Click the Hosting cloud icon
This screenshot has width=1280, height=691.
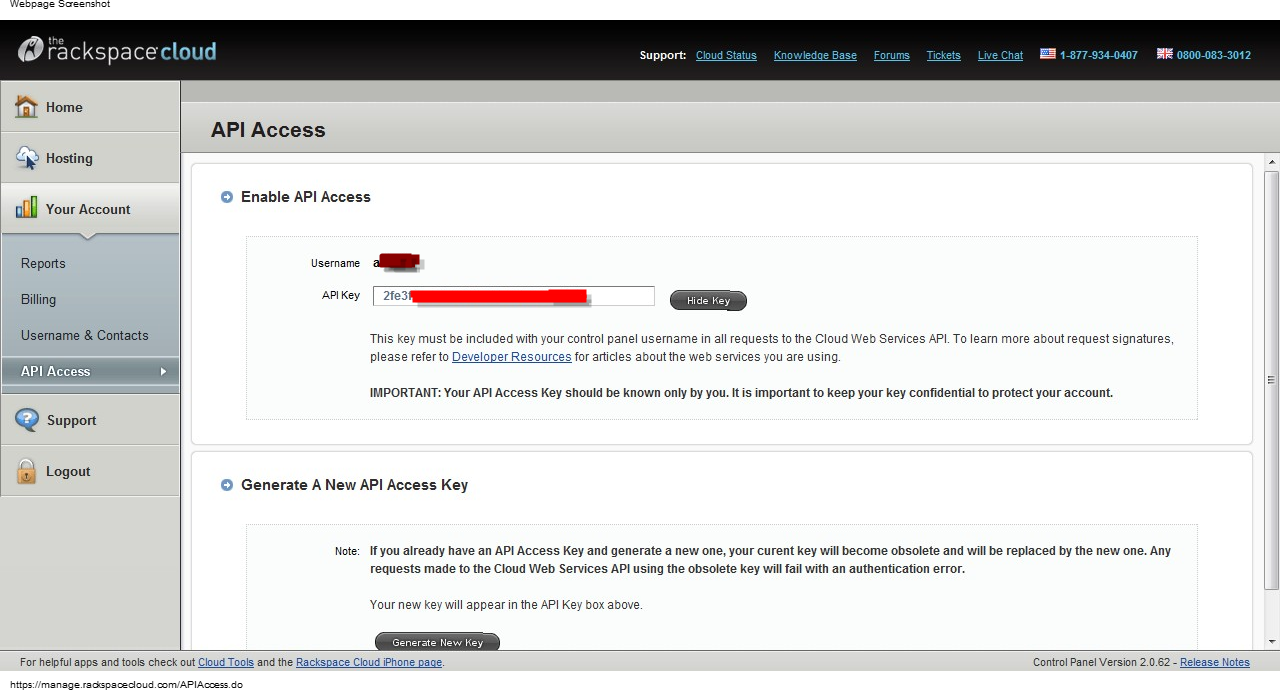point(27,158)
